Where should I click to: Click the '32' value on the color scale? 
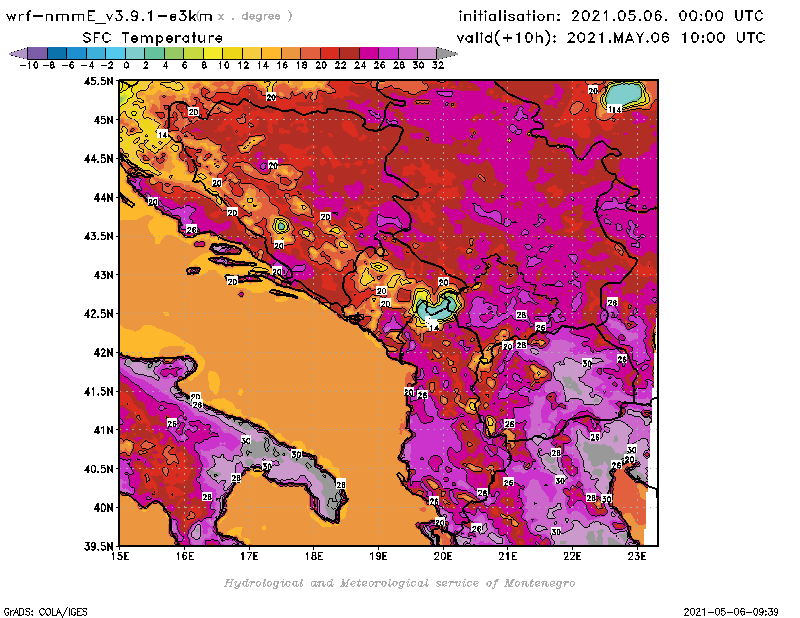click(438, 65)
